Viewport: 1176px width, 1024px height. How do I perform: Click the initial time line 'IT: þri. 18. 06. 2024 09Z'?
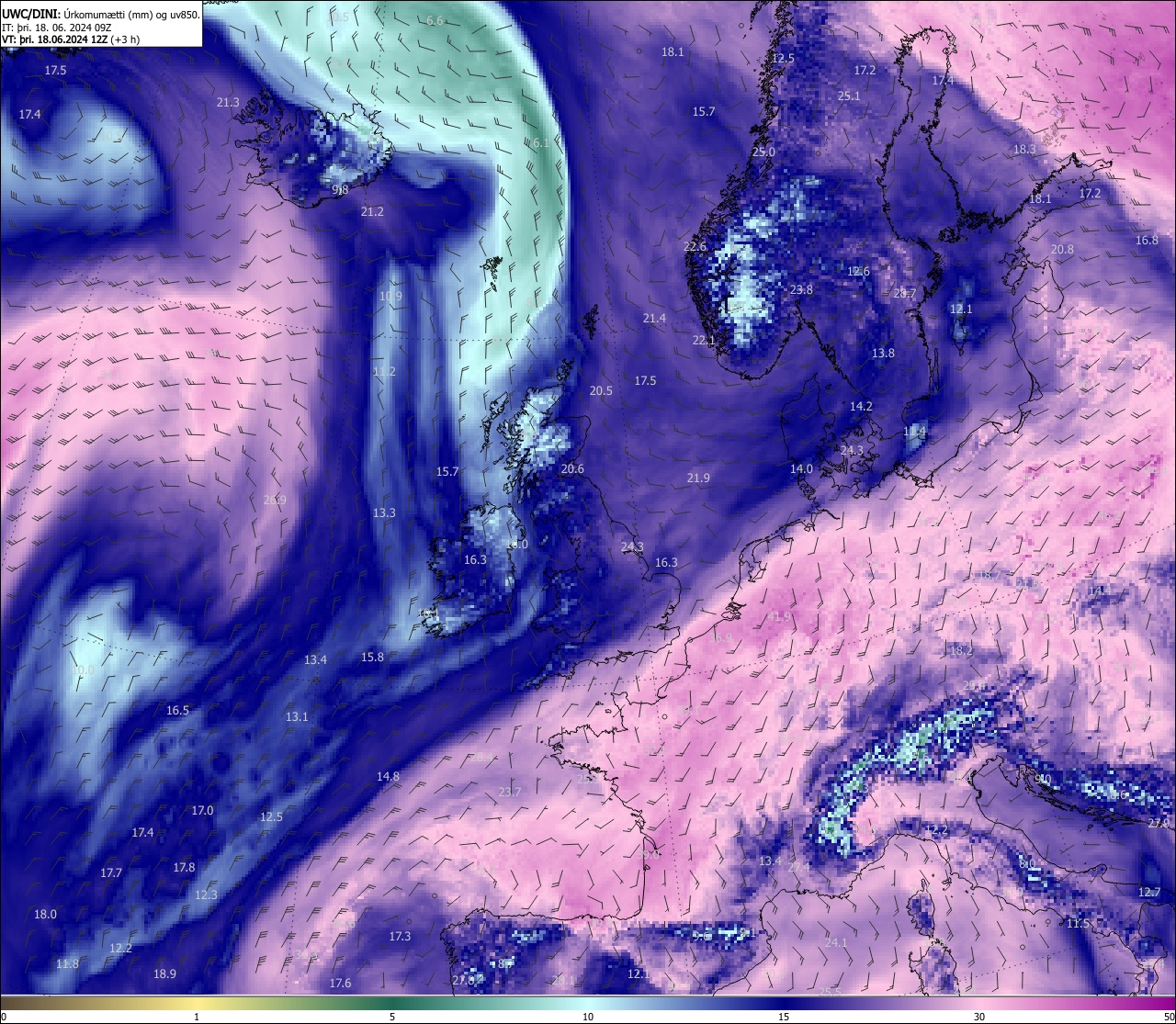[x=57, y=28]
